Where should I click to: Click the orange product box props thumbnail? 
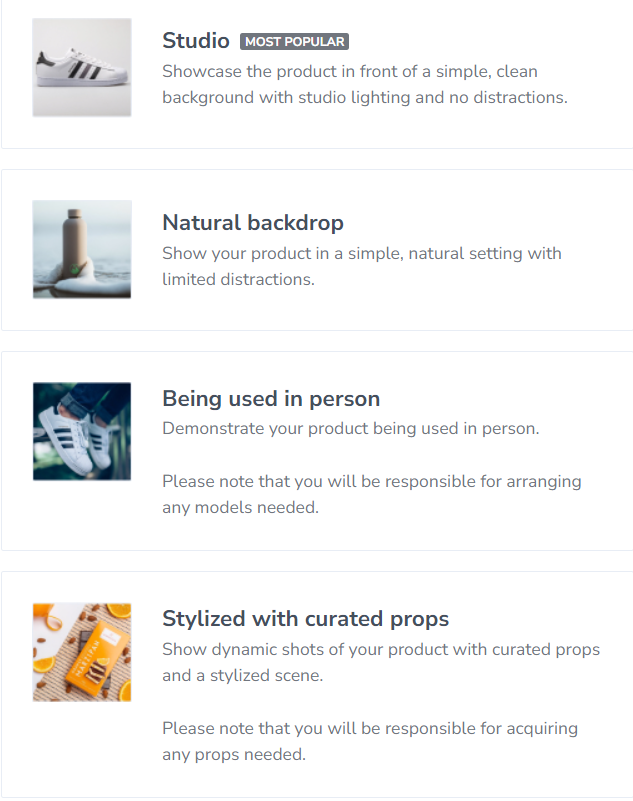(x=82, y=652)
